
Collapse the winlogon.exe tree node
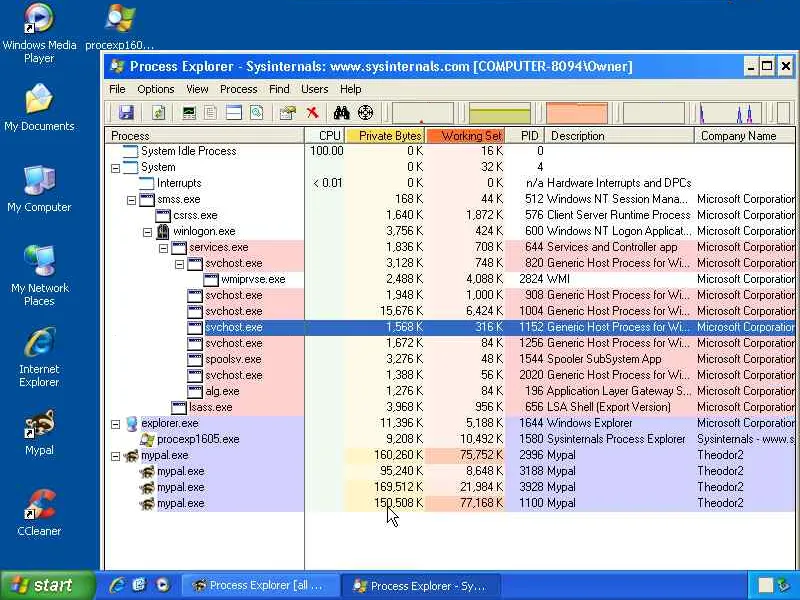147,232
